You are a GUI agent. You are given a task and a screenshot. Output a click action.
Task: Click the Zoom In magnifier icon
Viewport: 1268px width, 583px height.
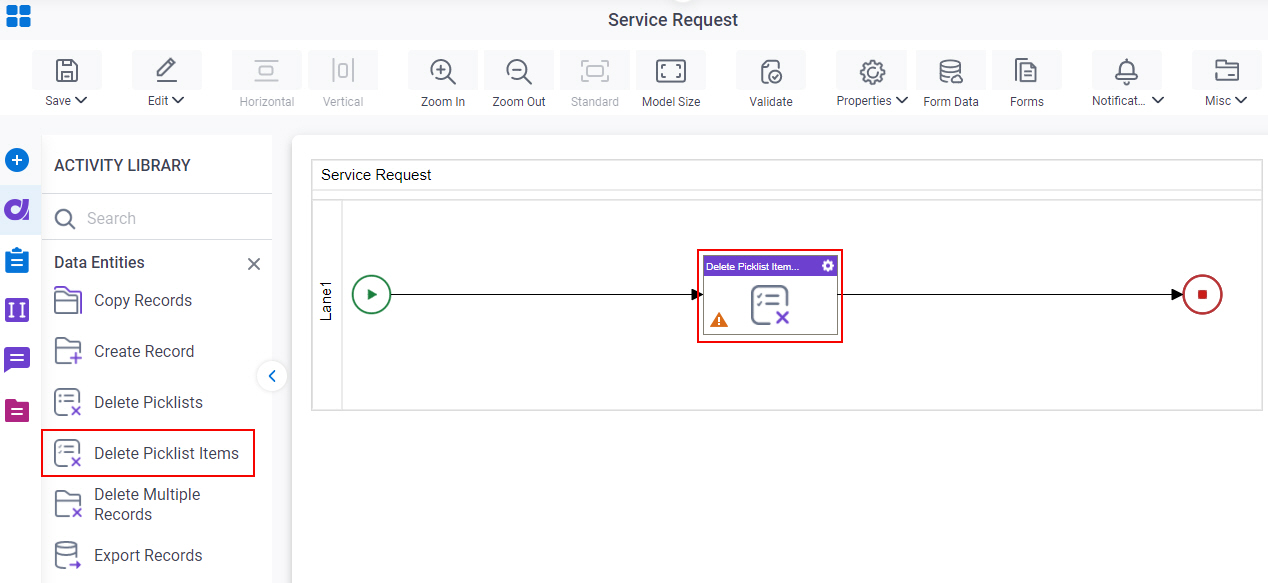[443, 71]
